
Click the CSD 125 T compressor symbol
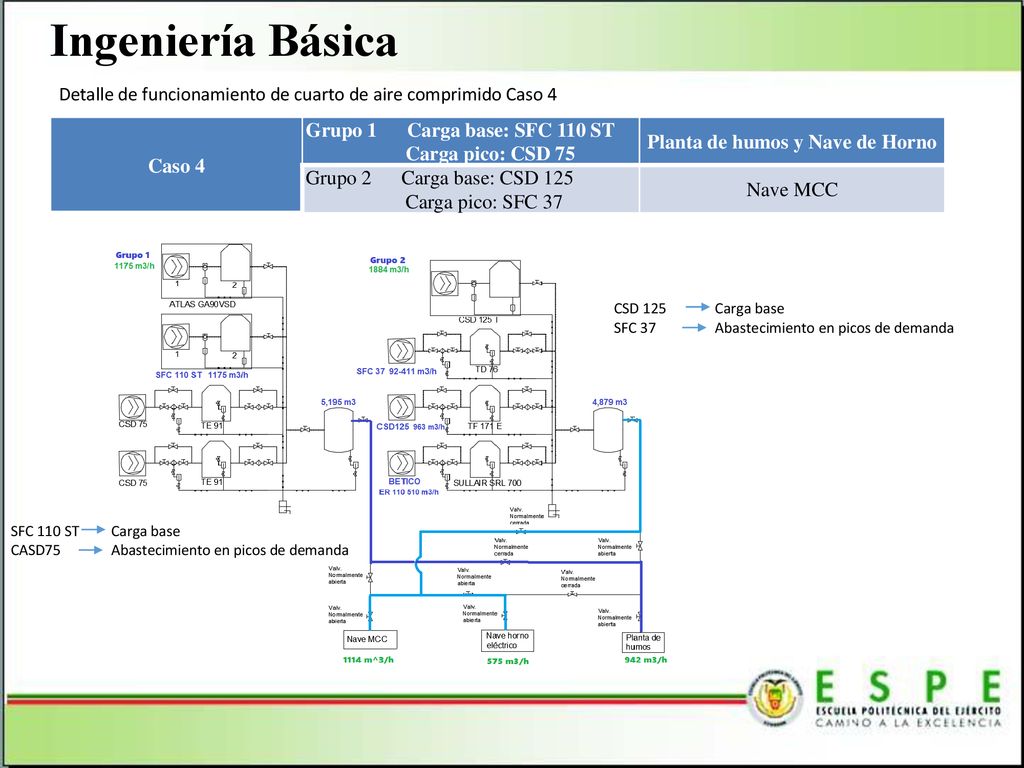(445, 283)
